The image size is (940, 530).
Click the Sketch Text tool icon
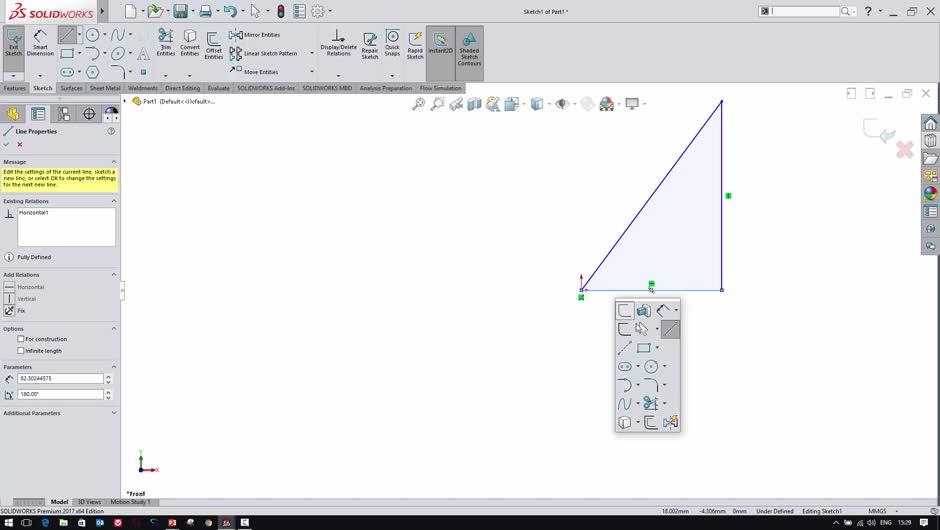(x=143, y=54)
